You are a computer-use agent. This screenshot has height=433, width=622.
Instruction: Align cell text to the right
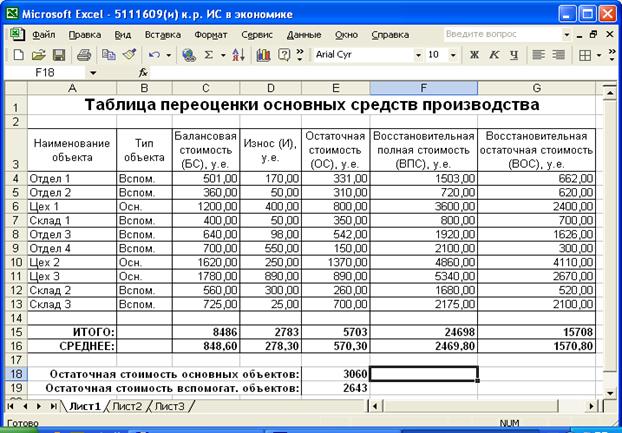[x=559, y=55]
